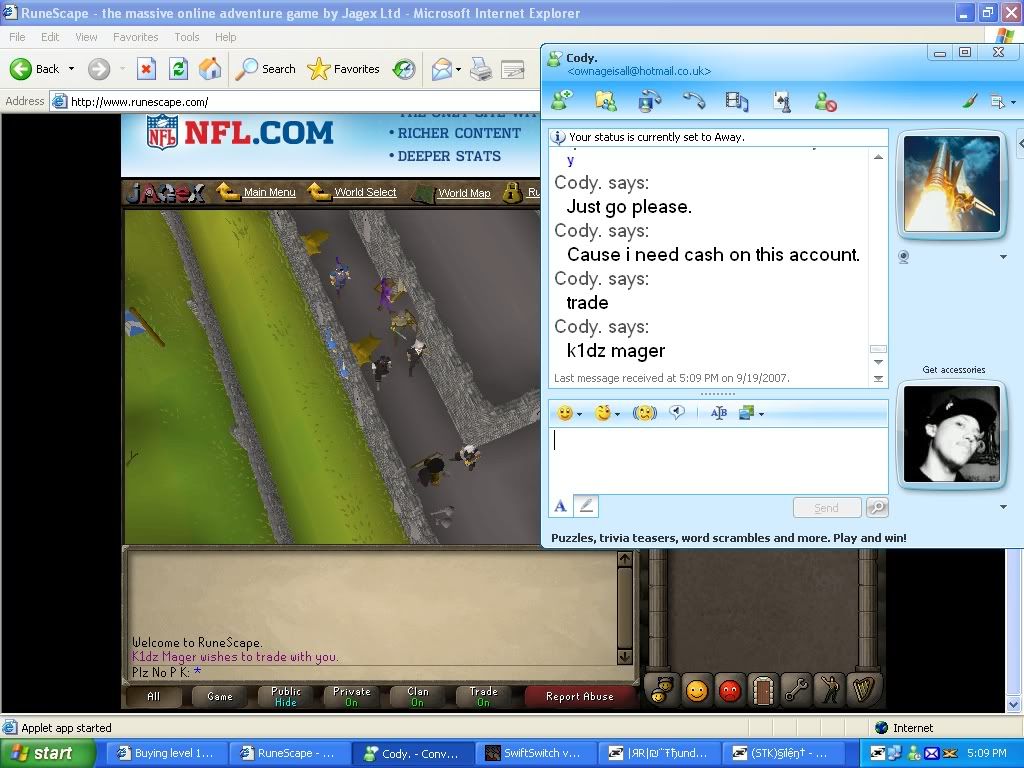
Task: Click Cody's rocket display picture
Action: pyautogui.click(x=952, y=185)
